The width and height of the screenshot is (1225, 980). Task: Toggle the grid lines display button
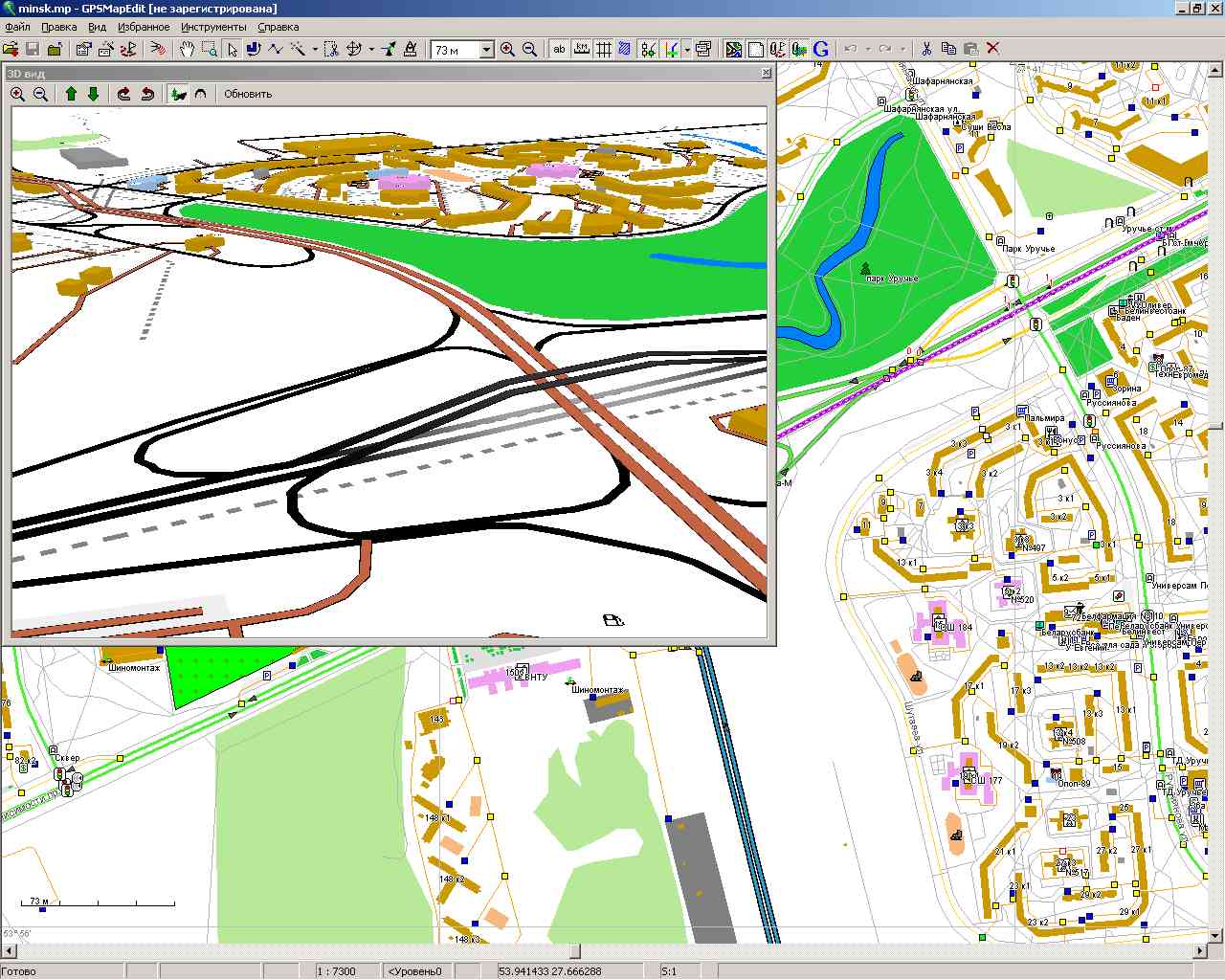coord(604,49)
